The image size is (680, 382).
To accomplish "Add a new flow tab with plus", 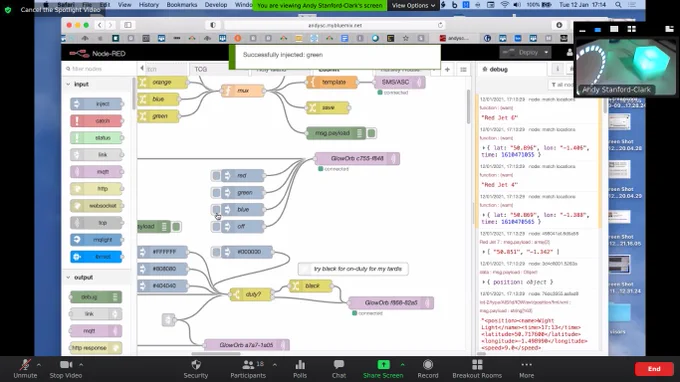I will (447, 69).
